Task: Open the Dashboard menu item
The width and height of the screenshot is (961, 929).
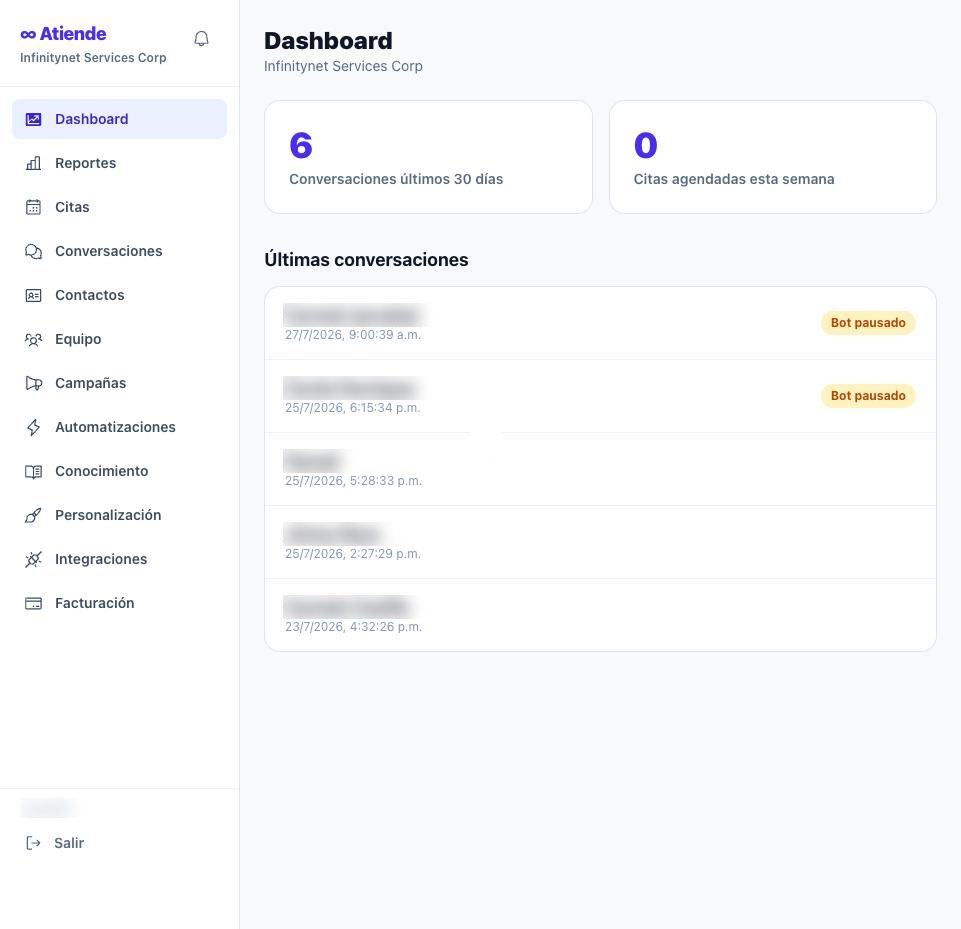Action: [x=120, y=119]
